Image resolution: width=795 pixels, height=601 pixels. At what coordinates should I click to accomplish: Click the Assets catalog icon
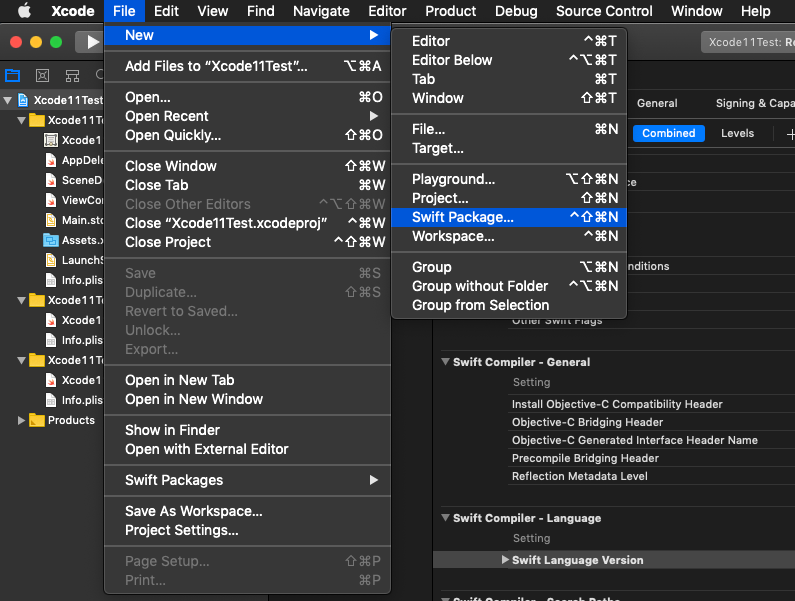click(51, 240)
